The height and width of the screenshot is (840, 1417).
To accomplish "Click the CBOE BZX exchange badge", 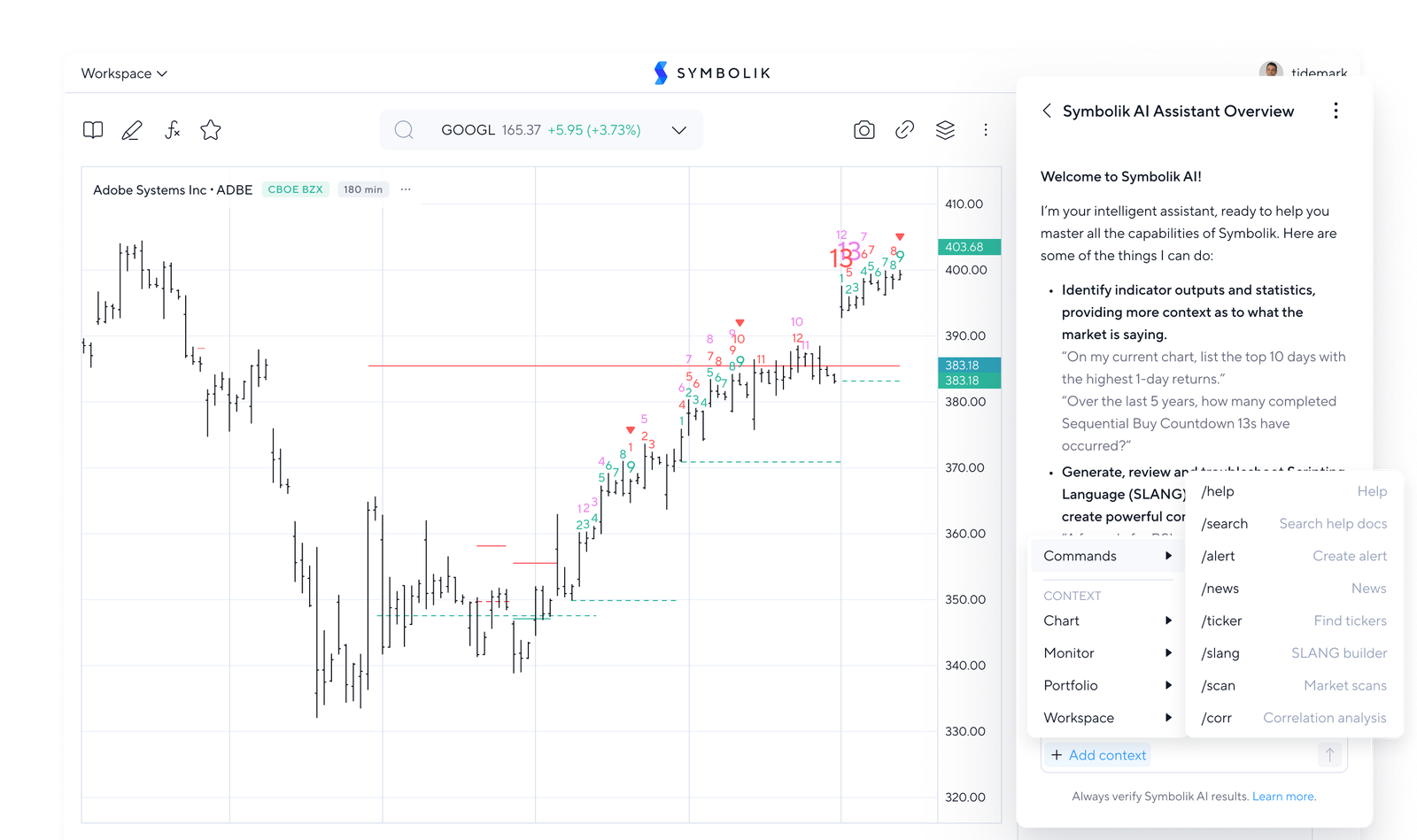I will (x=296, y=189).
